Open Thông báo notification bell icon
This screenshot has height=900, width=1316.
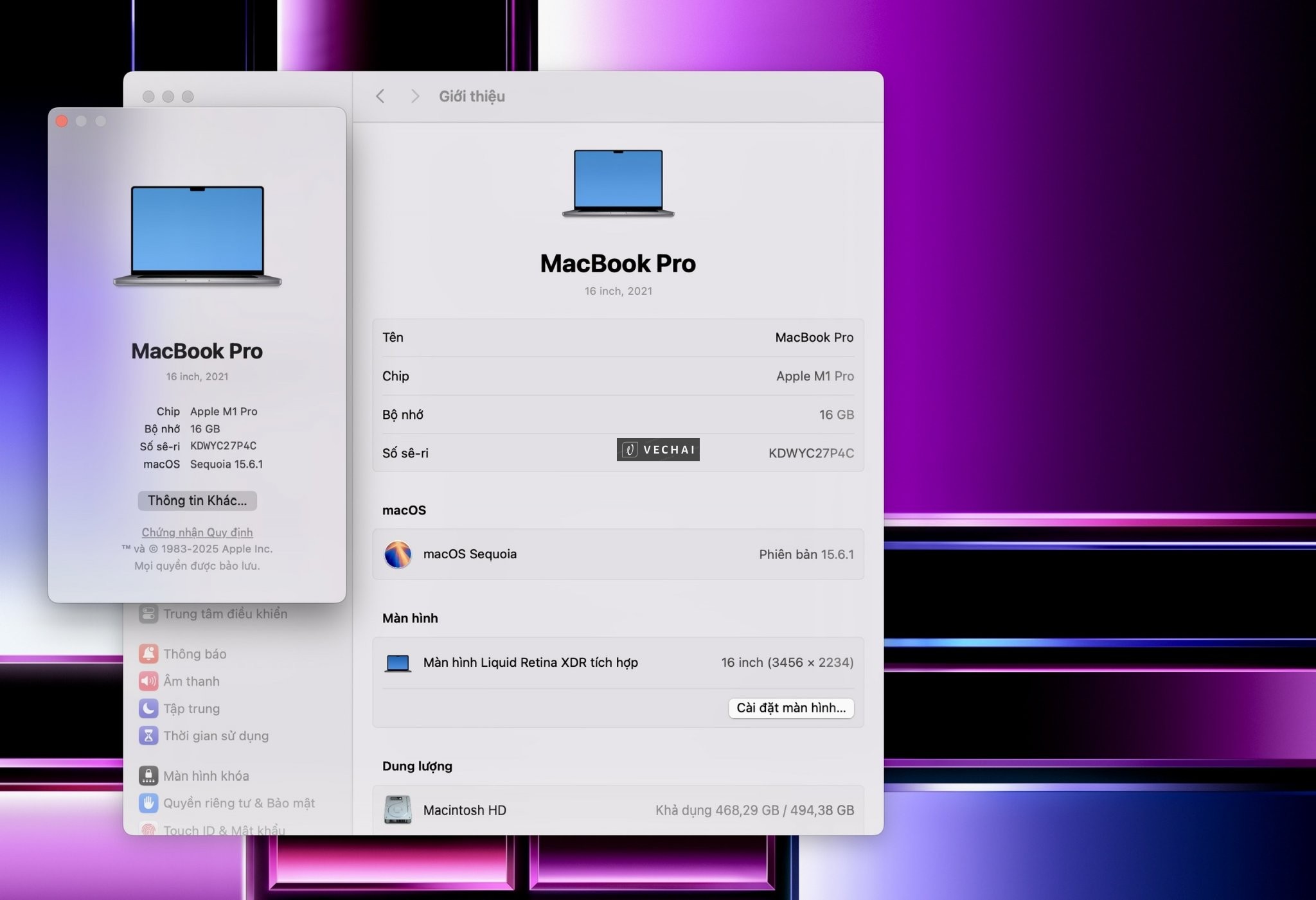[x=148, y=653]
